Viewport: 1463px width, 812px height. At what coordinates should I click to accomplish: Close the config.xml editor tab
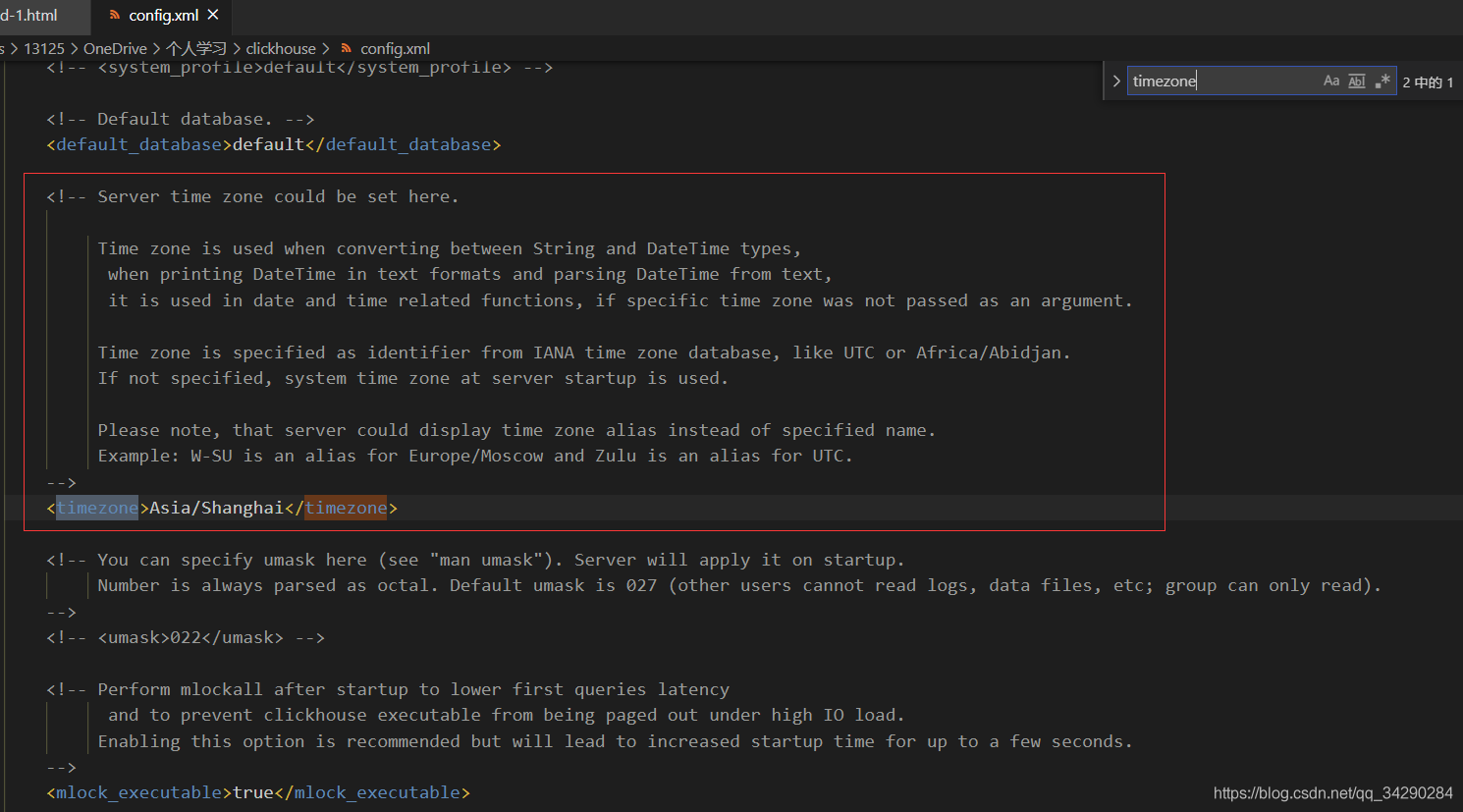[x=213, y=15]
